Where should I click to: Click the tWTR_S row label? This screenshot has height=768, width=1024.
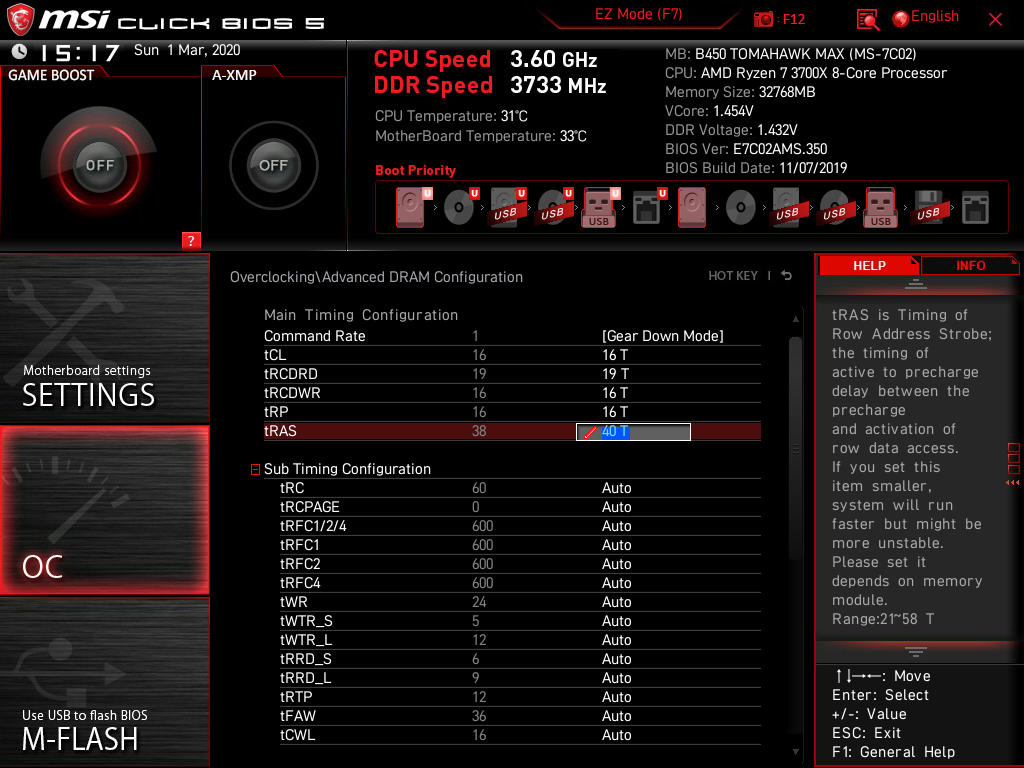click(x=306, y=620)
